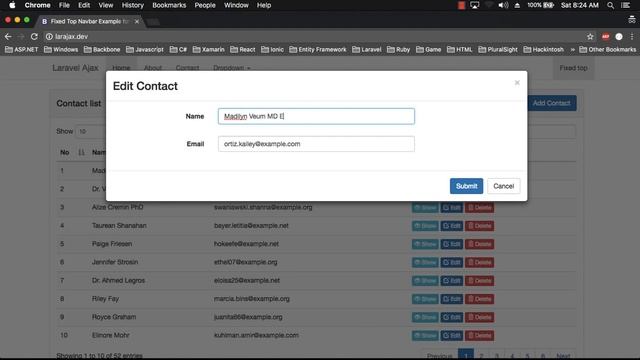The image size is (640, 360).
Task: Open the Ionic bookmarks folder
Action: [272, 49]
